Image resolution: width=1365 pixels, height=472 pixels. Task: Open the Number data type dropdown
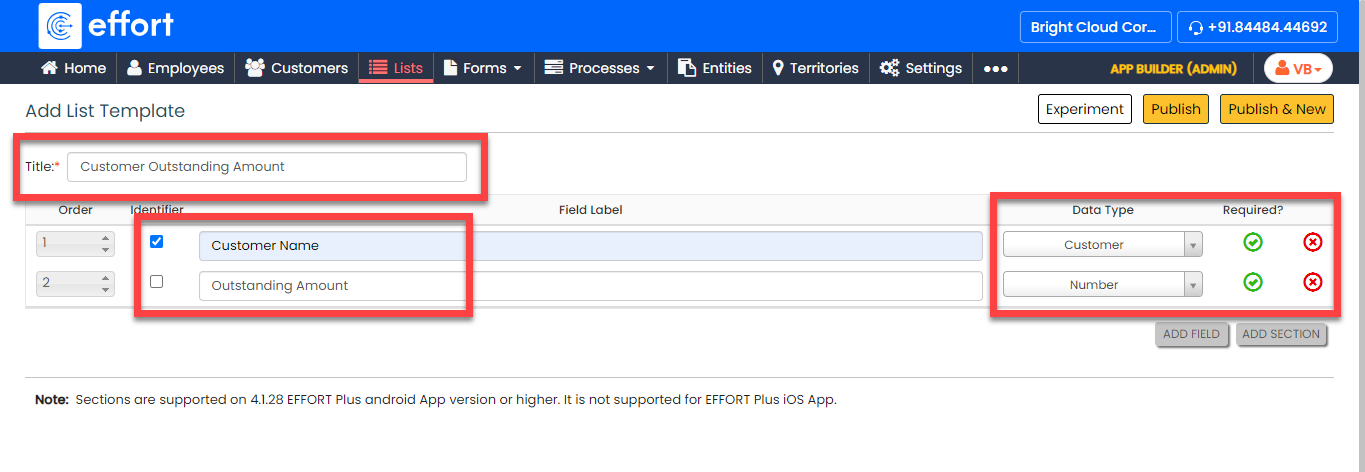[x=1102, y=285]
